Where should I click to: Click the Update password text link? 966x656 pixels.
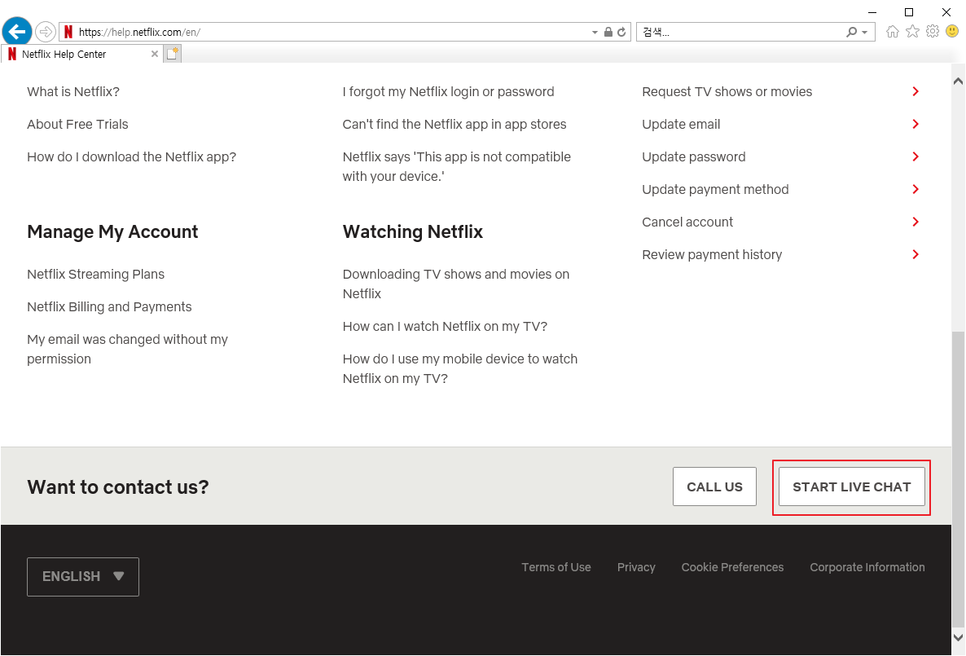pyautogui.click(x=694, y=157)
